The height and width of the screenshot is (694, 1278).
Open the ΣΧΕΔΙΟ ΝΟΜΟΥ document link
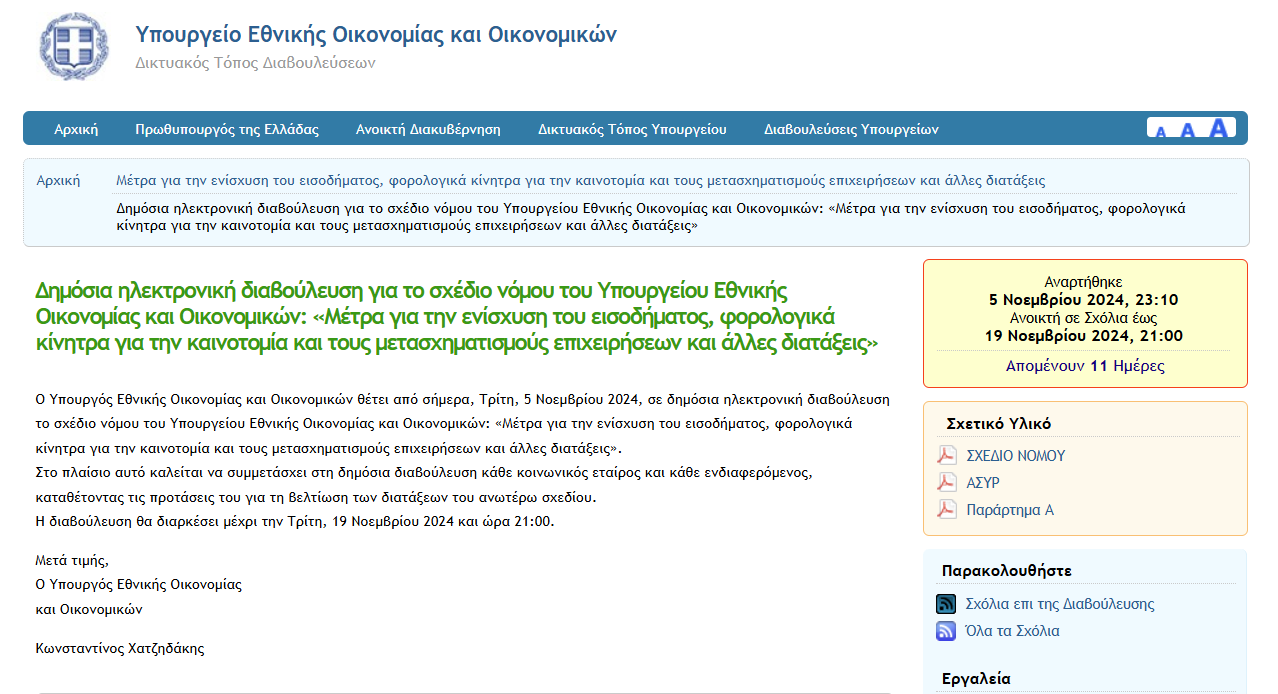tap(1015, 456)
